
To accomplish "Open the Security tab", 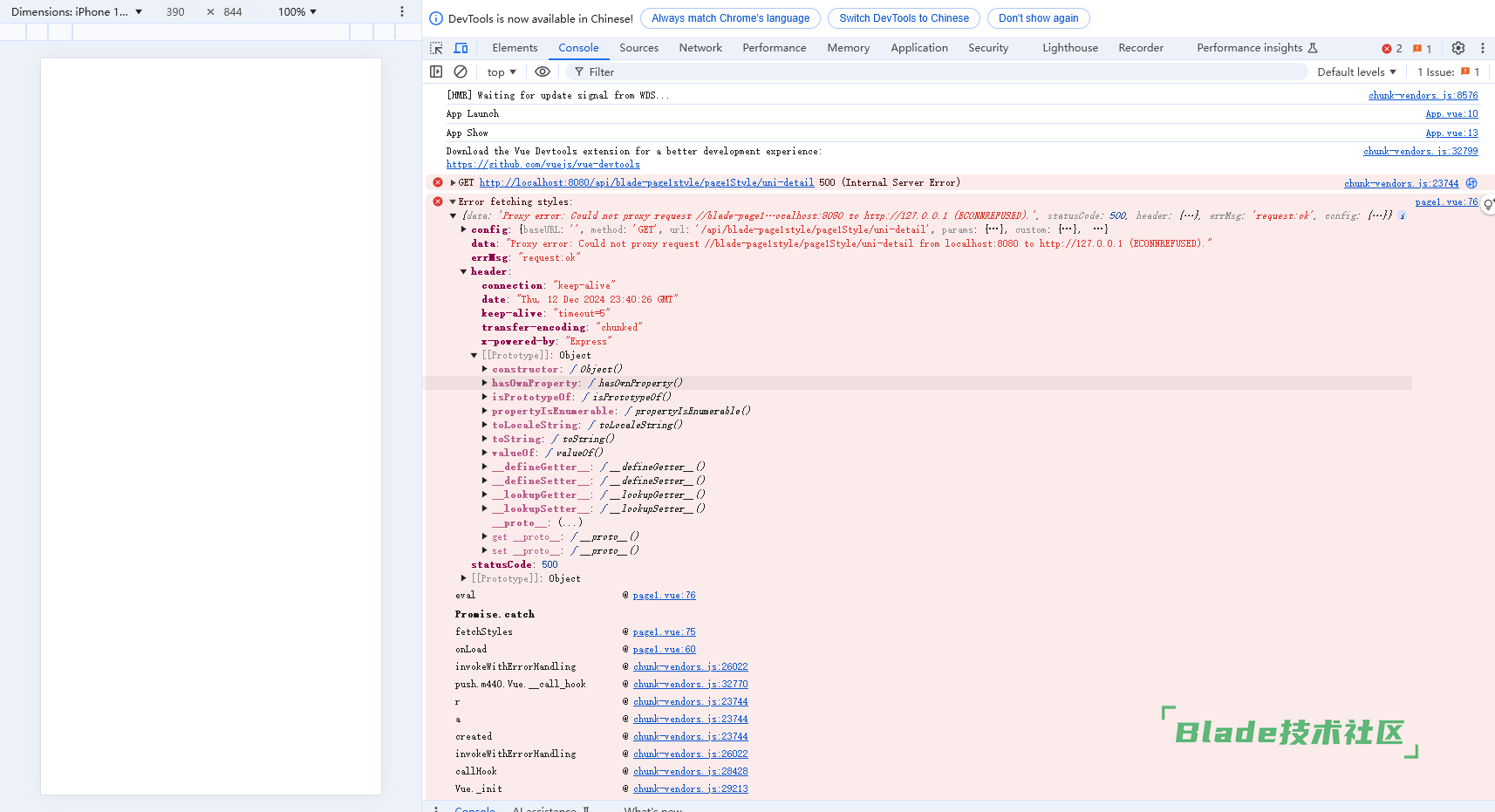I will (x=988, y=48).
